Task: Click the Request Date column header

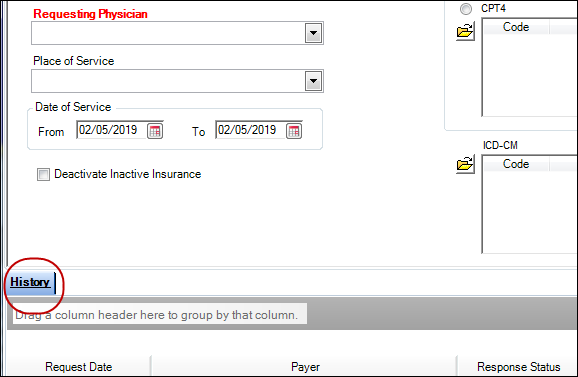Action: click(79, 367)
